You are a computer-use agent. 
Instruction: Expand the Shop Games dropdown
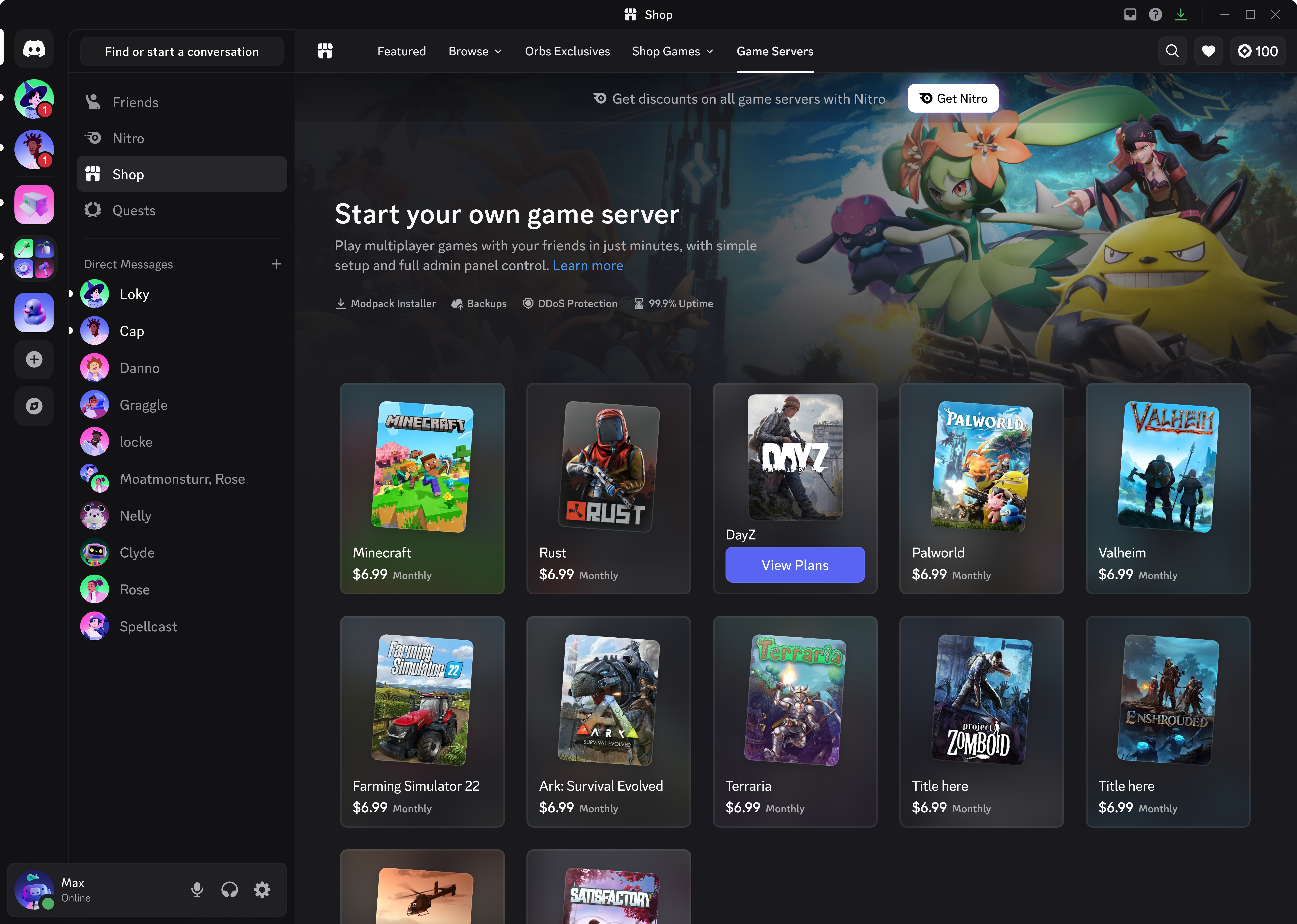[x=673, y=51]
